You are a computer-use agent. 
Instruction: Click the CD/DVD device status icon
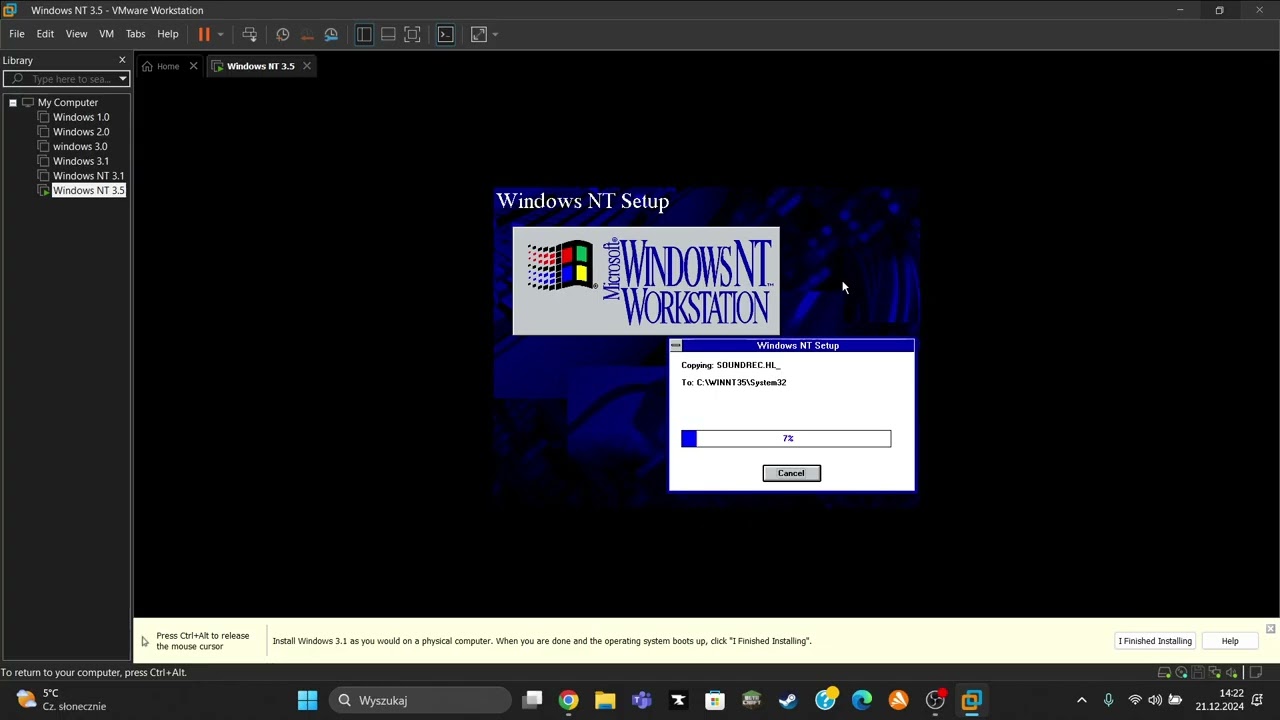(1182, 672)
